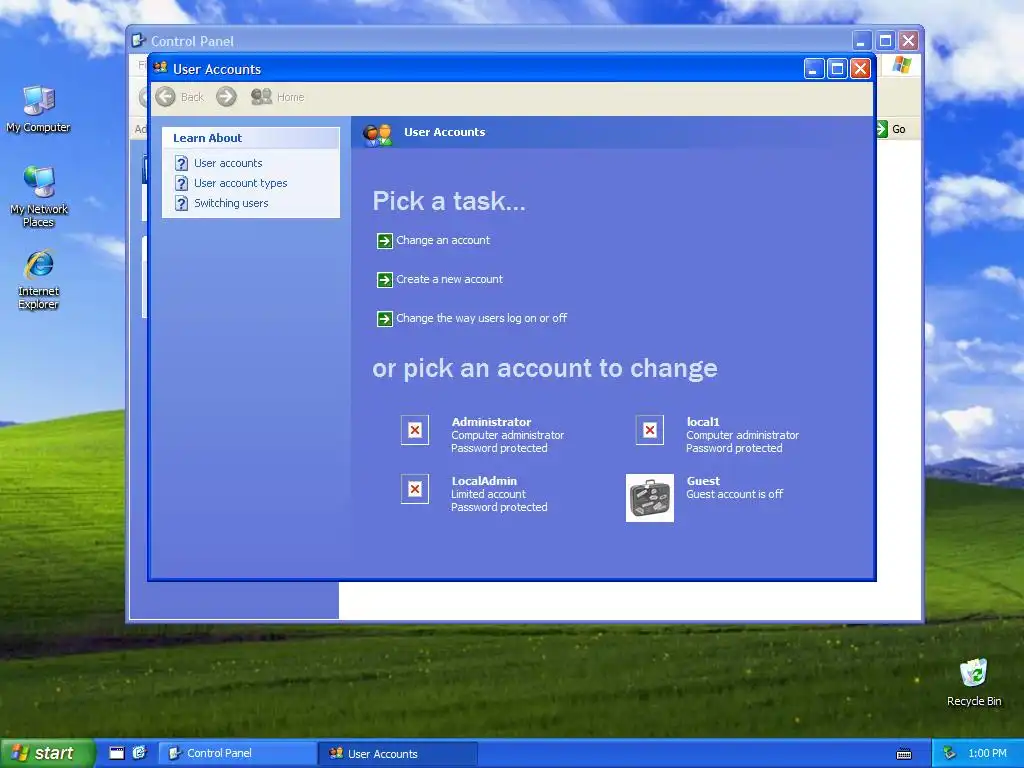1024x768 pixels.
Task: Click the 1:00 PM clock
Action: [x=987, y=753]
